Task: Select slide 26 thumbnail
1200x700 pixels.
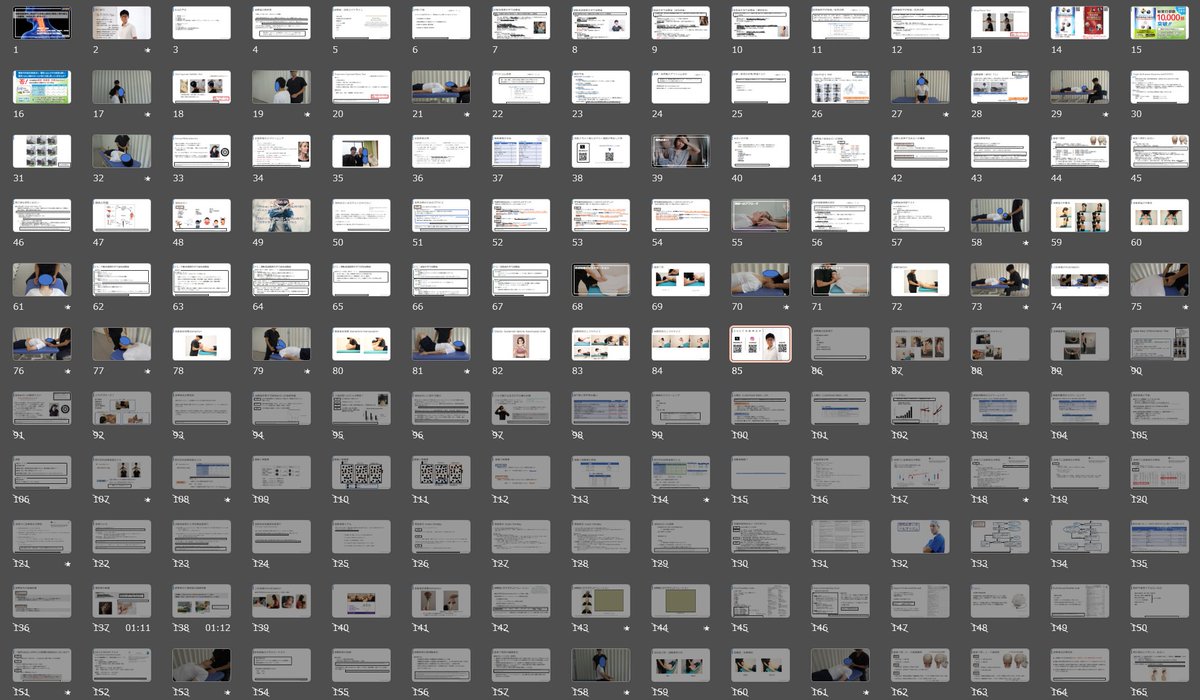Action: coord(840,87)
